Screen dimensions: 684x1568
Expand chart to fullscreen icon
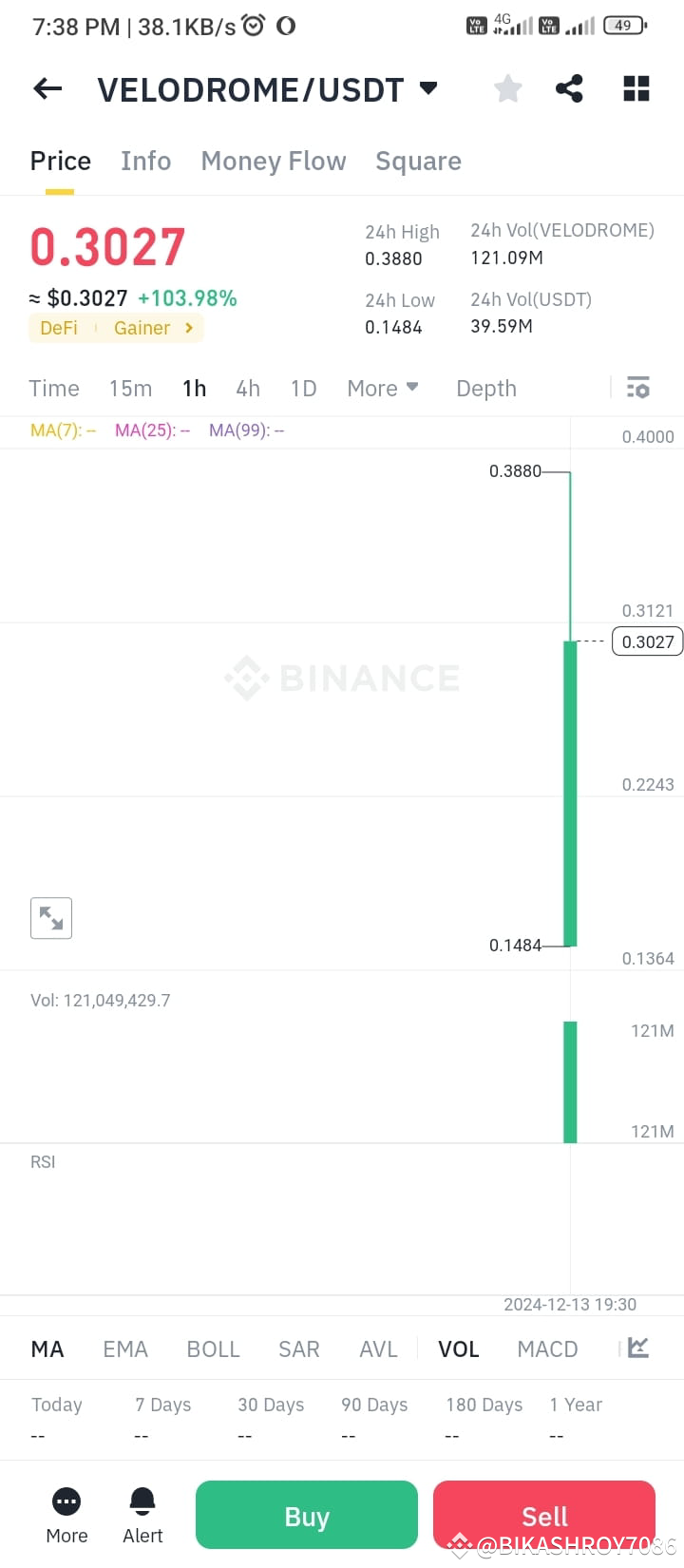tap(51, 918)
